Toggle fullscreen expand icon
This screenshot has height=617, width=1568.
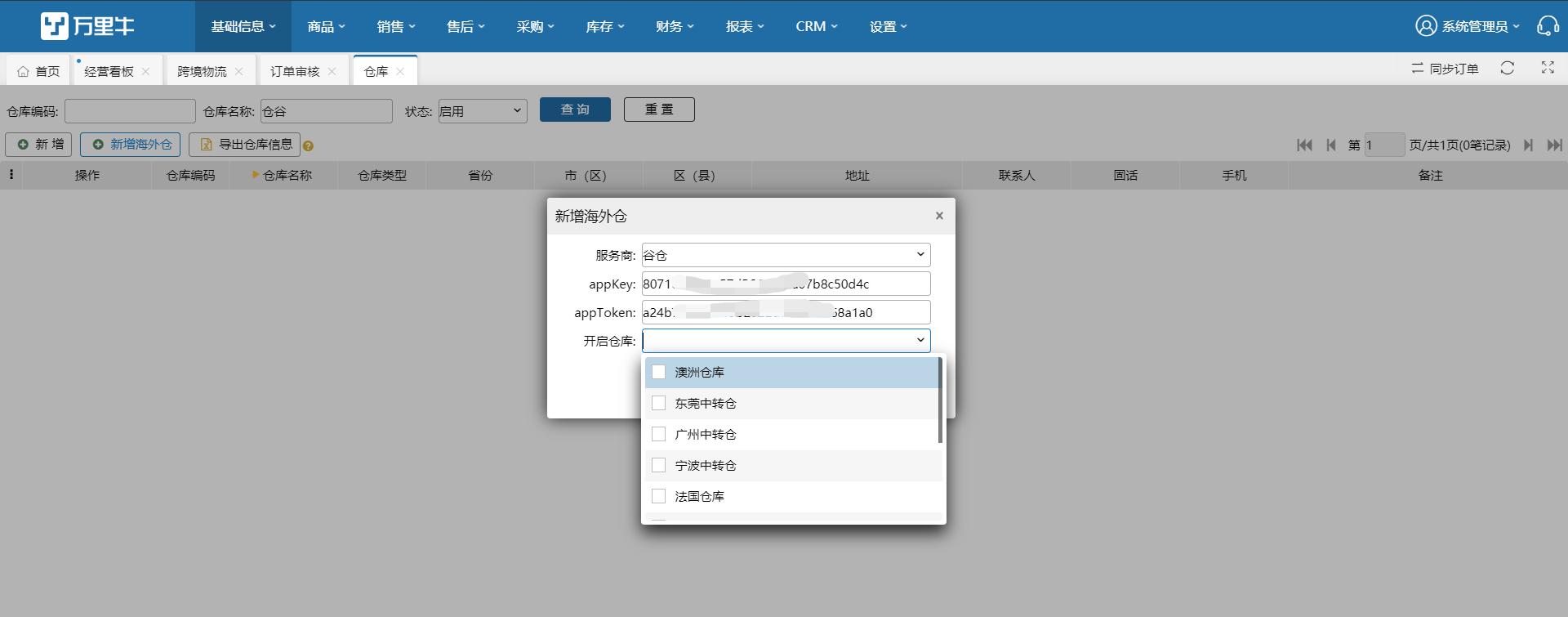[x=1548, y=68]
